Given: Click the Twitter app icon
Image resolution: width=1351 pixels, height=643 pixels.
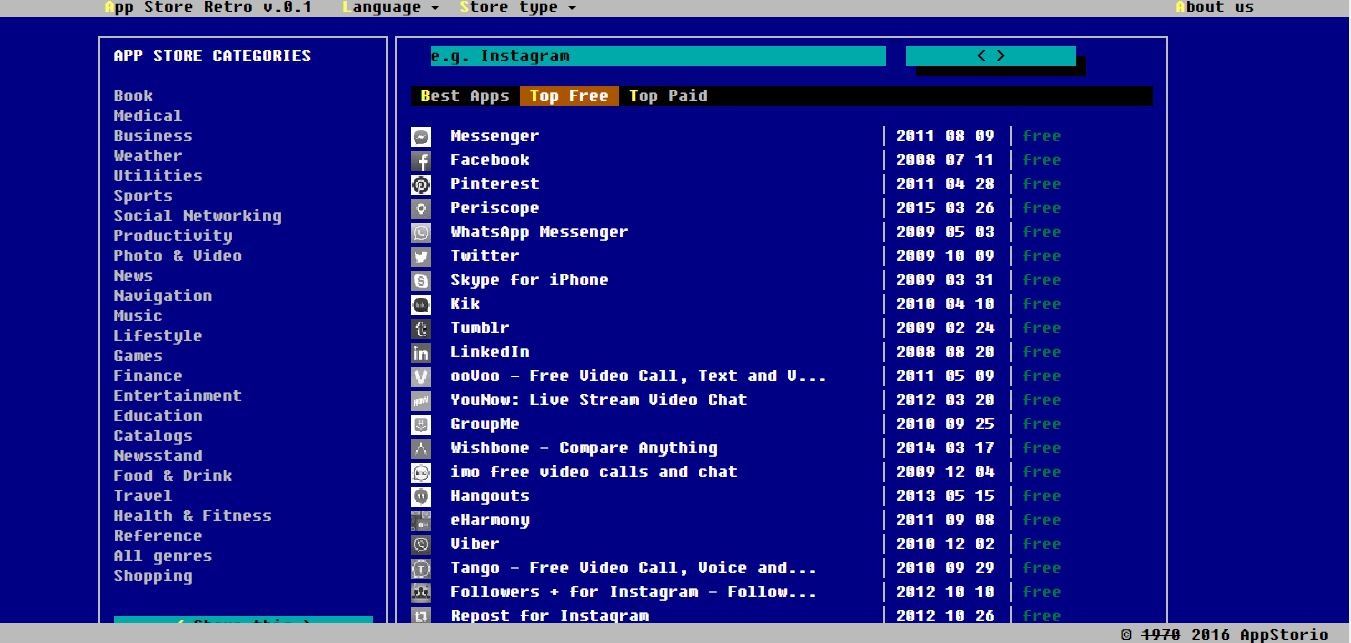Looking at the screenshot, I should click(421, 257).
